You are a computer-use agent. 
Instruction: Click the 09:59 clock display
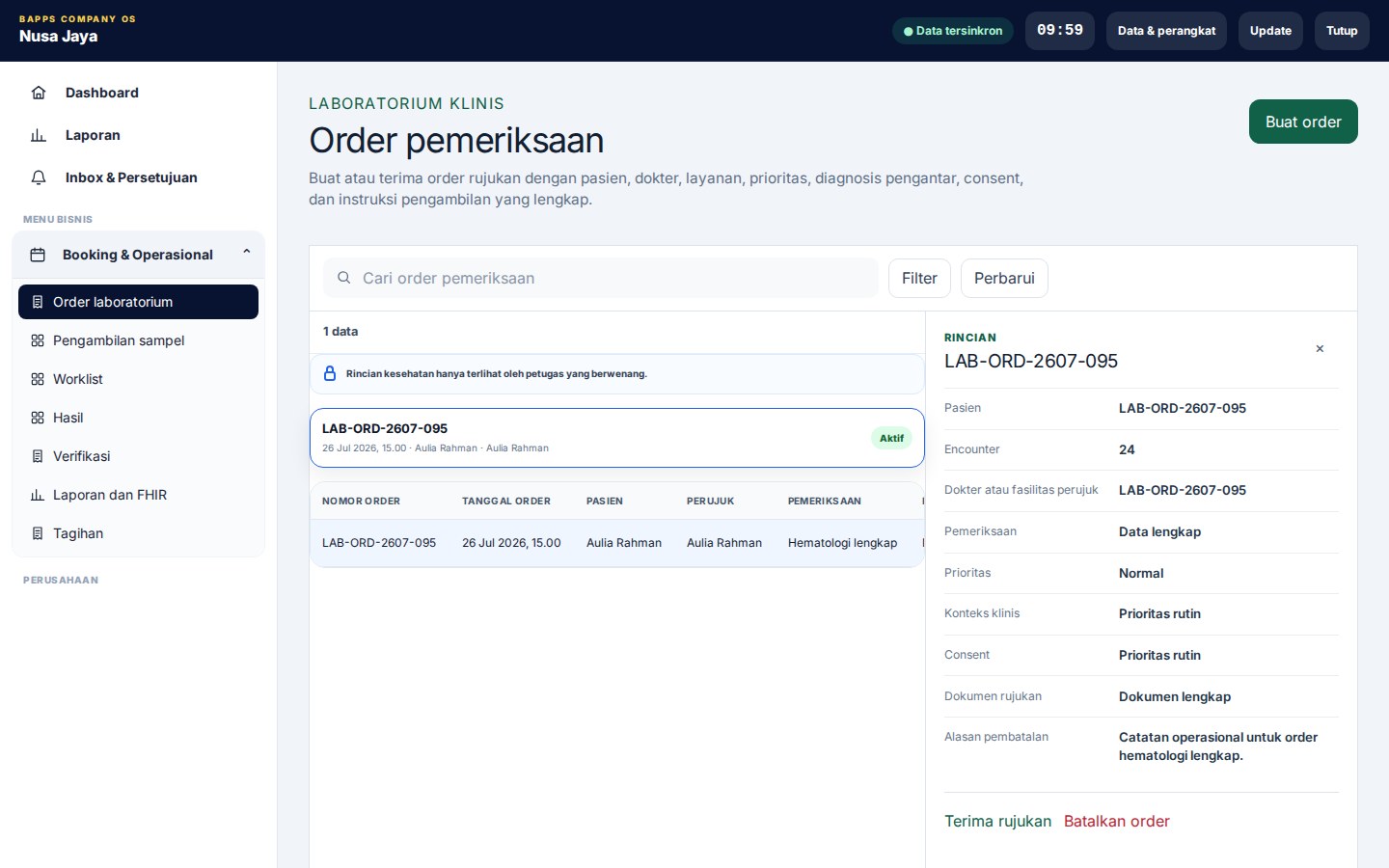point(1060,31)
